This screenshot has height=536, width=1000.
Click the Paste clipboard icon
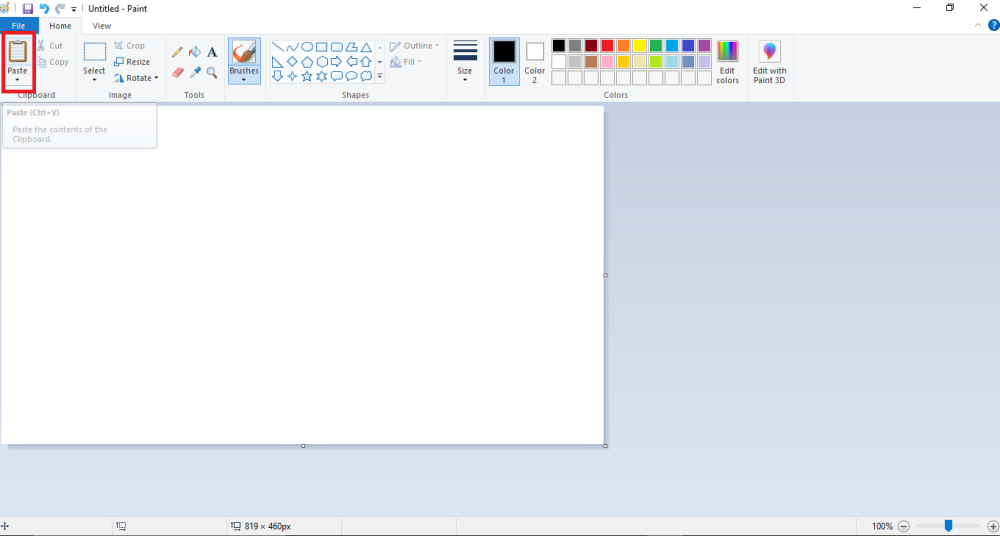(17, 51)
